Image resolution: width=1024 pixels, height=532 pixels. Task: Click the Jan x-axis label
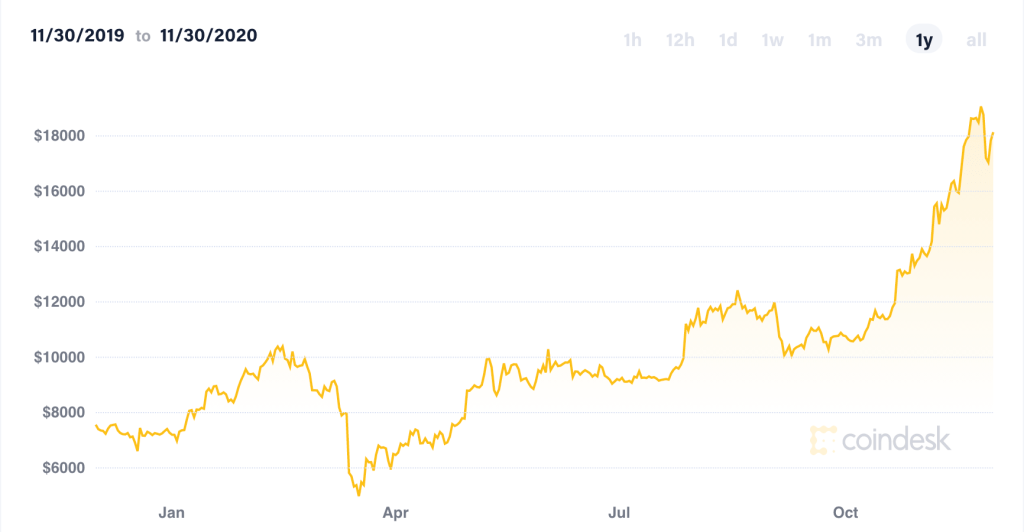click(171, 513)
